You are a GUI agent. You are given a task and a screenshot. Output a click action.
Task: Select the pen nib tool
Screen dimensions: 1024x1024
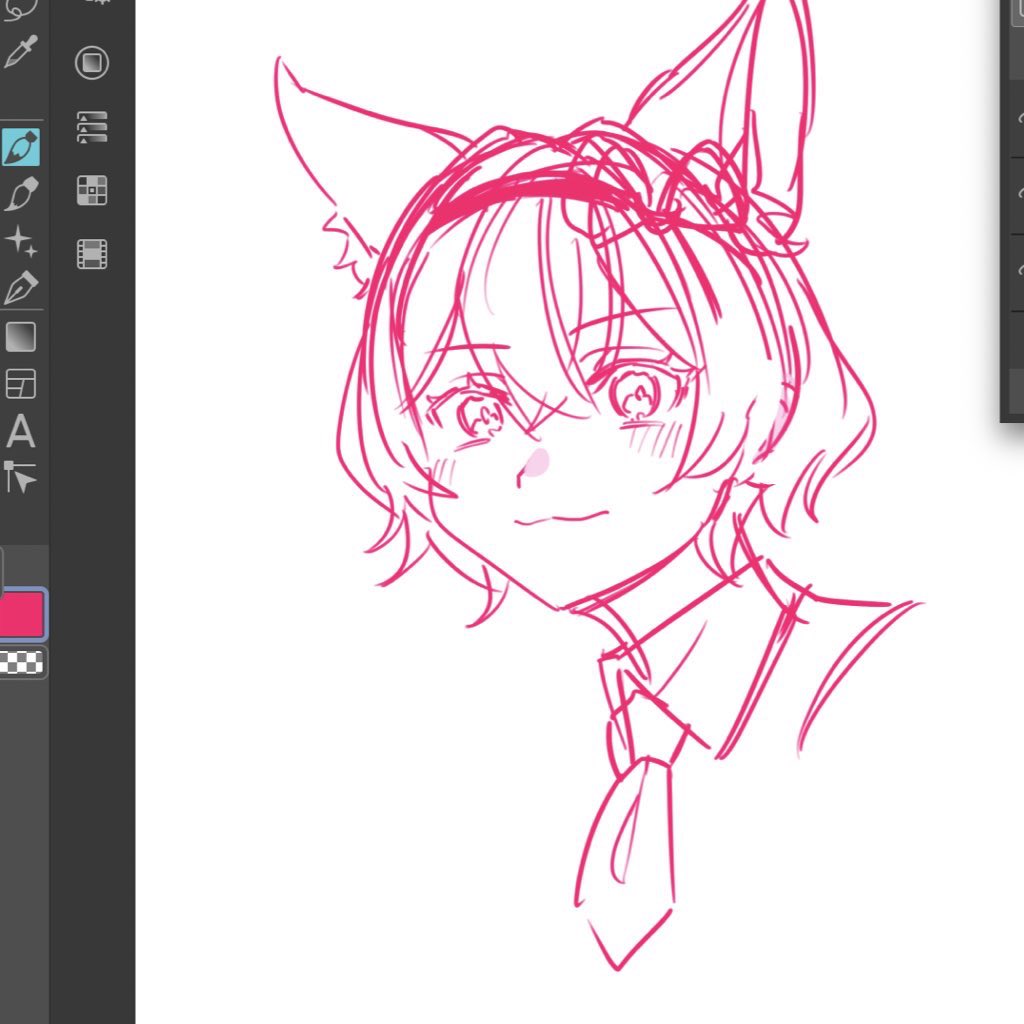point(21,288)
